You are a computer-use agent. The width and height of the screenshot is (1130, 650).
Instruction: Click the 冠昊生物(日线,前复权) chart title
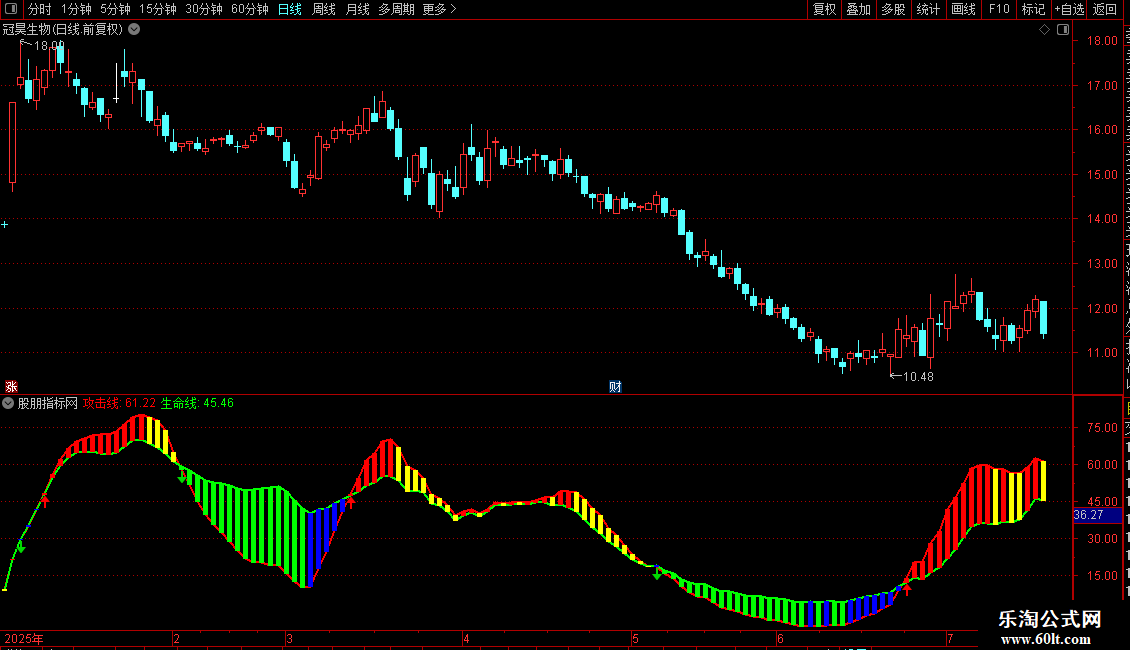(63, 30)
